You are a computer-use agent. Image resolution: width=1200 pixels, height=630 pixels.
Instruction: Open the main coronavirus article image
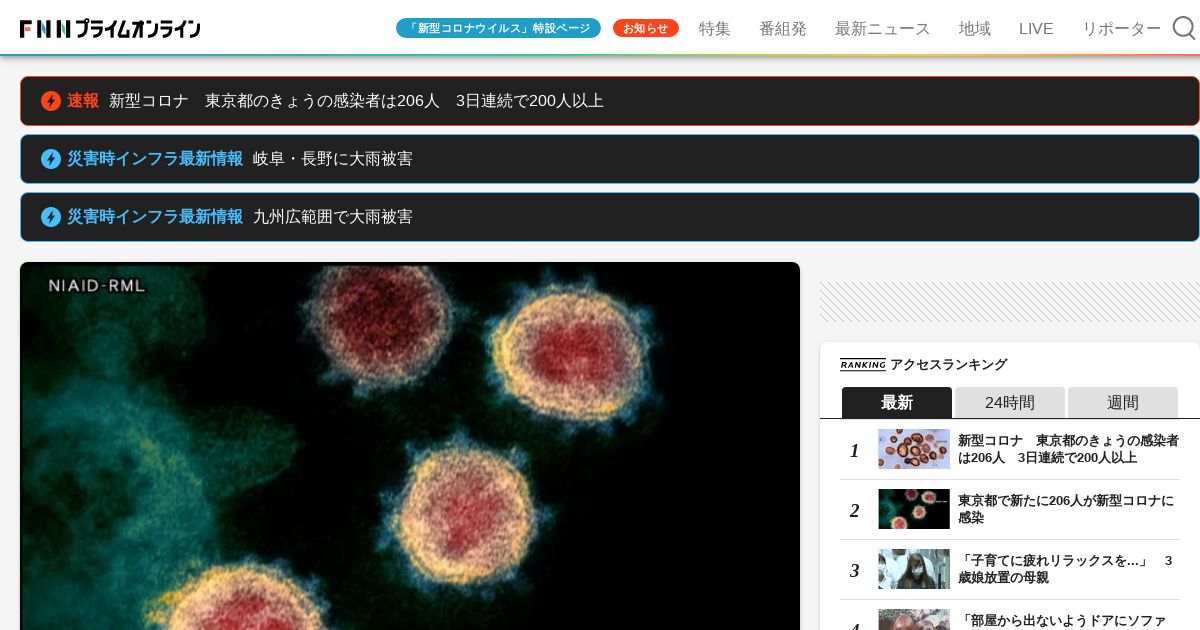coord(410,446)
